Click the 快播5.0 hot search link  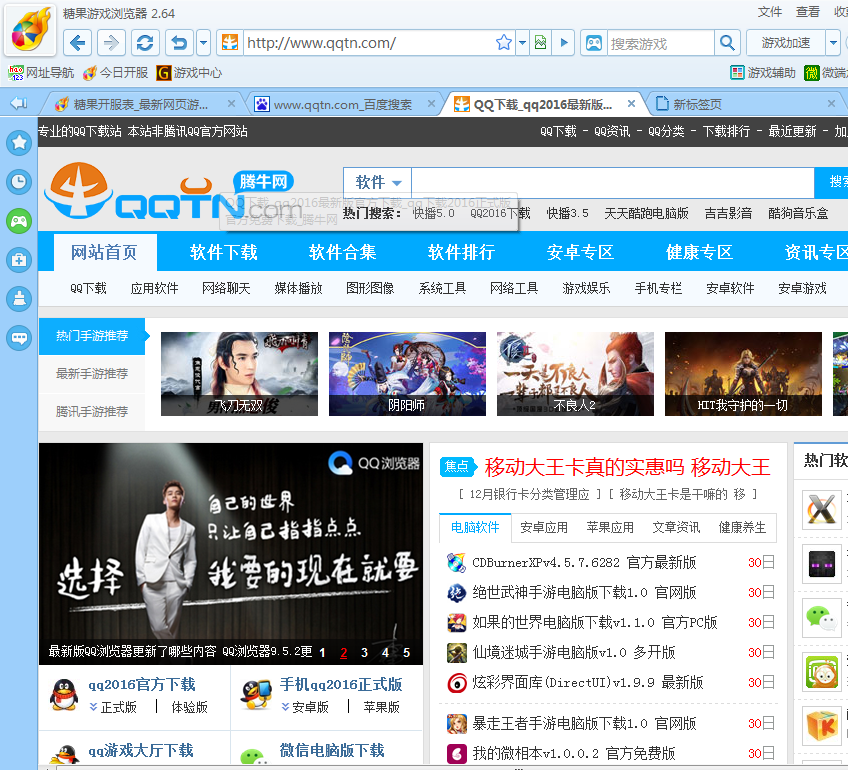coord(433,213)
